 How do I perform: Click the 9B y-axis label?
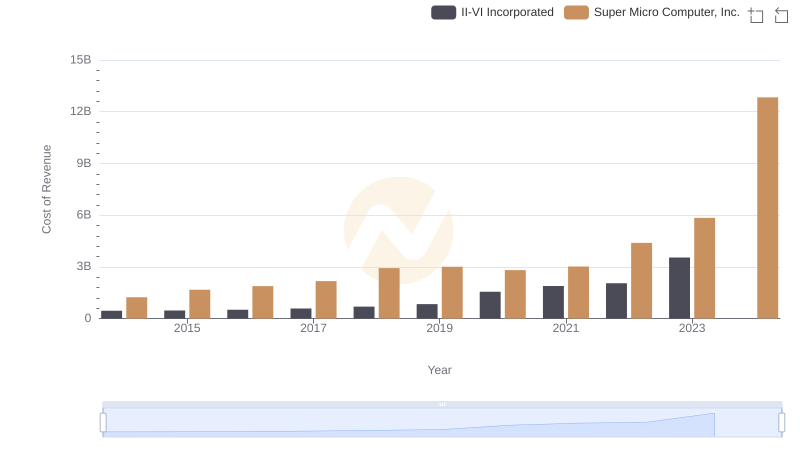(x=84, y=163)
